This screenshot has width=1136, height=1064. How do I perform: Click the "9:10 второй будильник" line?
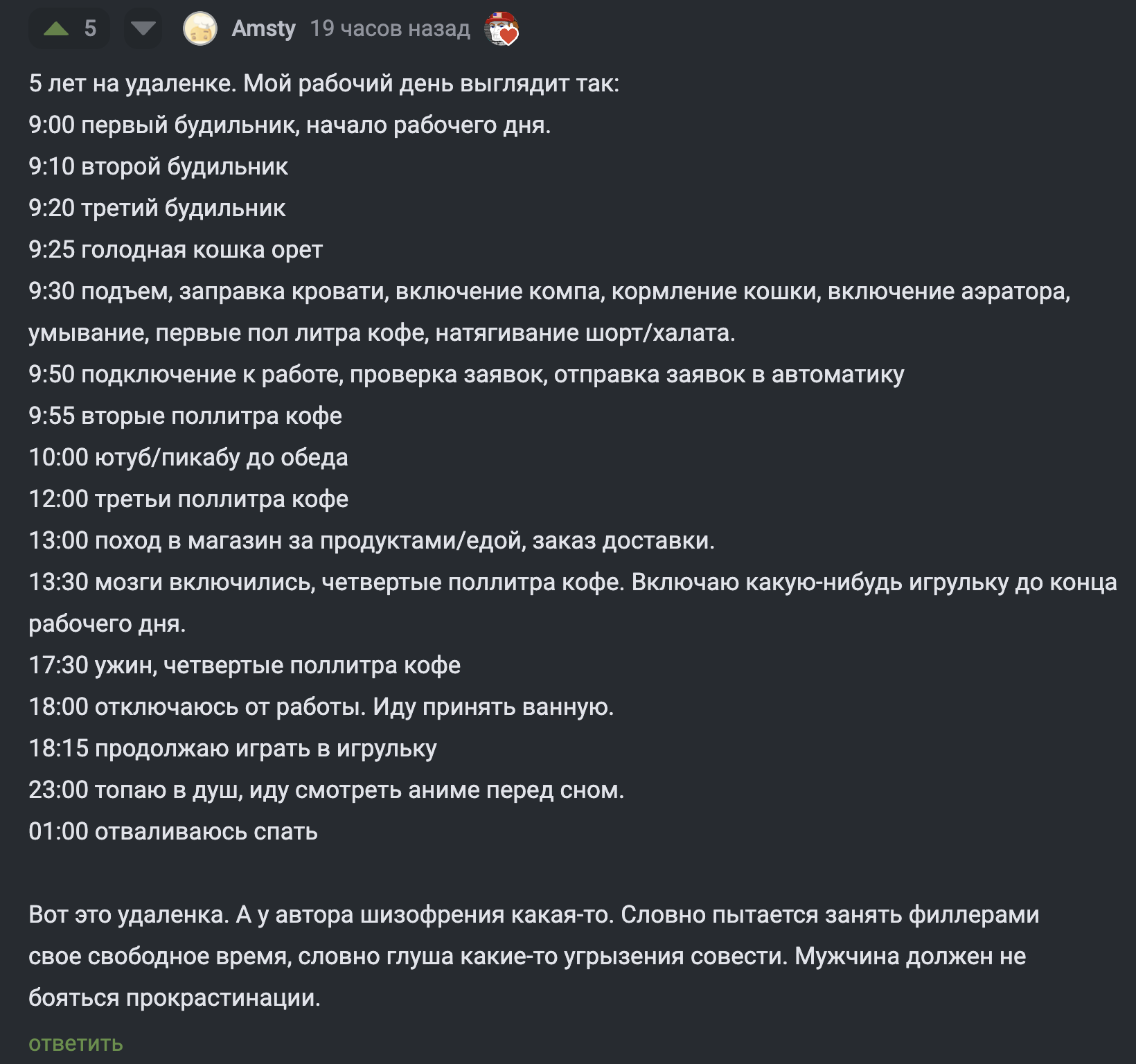click(158, 167)
